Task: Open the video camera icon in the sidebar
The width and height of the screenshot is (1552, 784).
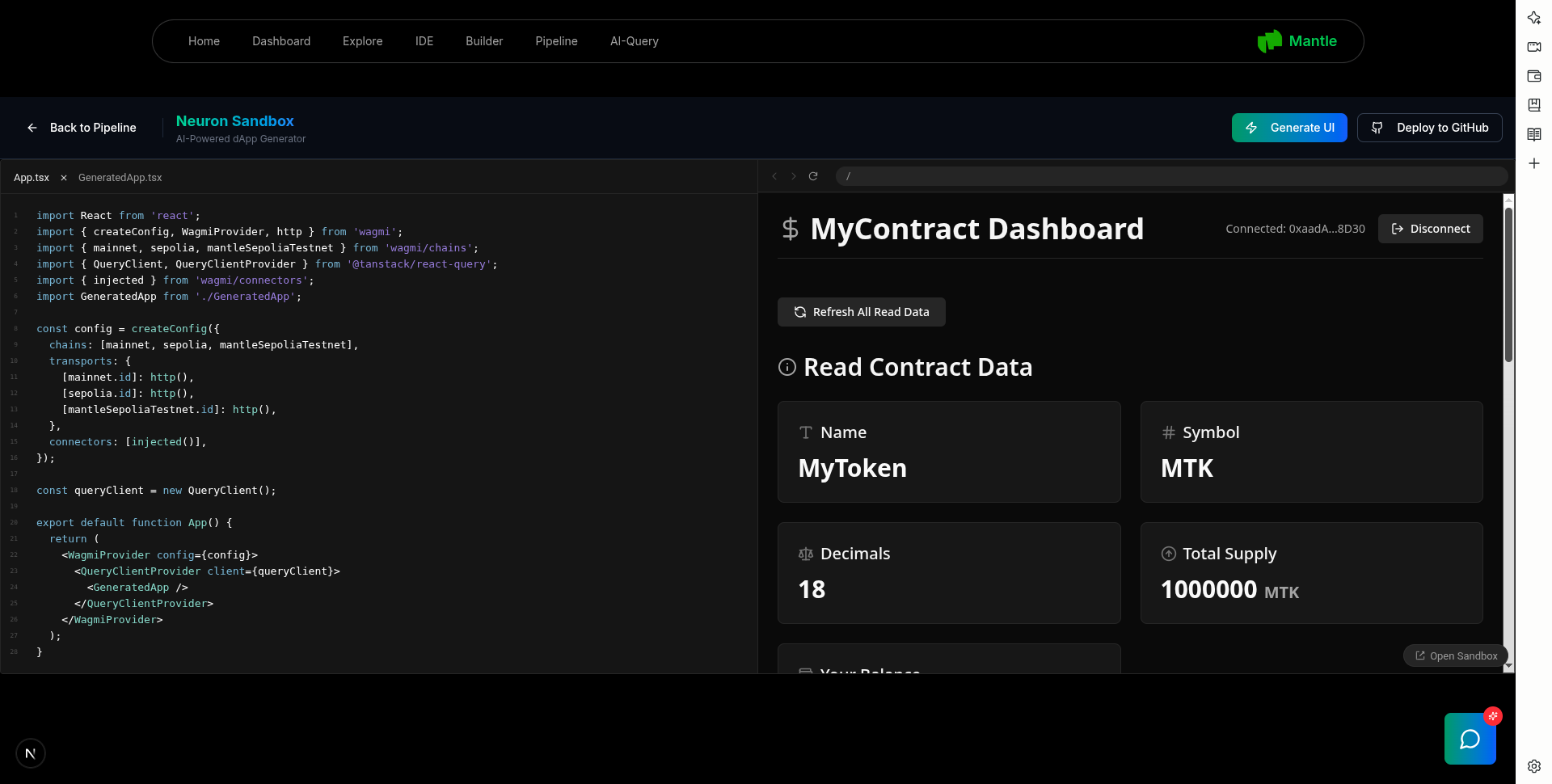Action: click(x=1534, y=47)
